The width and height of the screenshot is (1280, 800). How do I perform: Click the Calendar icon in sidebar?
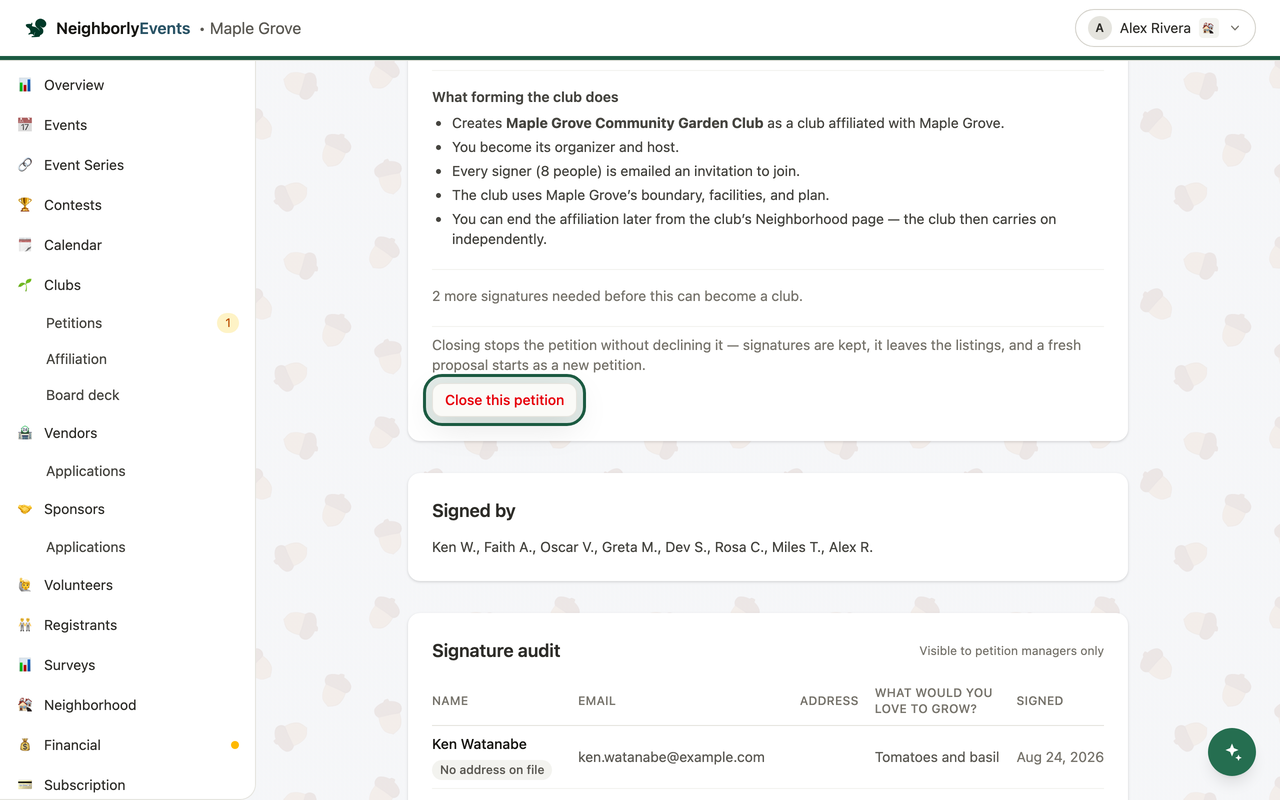click(25, 245)
